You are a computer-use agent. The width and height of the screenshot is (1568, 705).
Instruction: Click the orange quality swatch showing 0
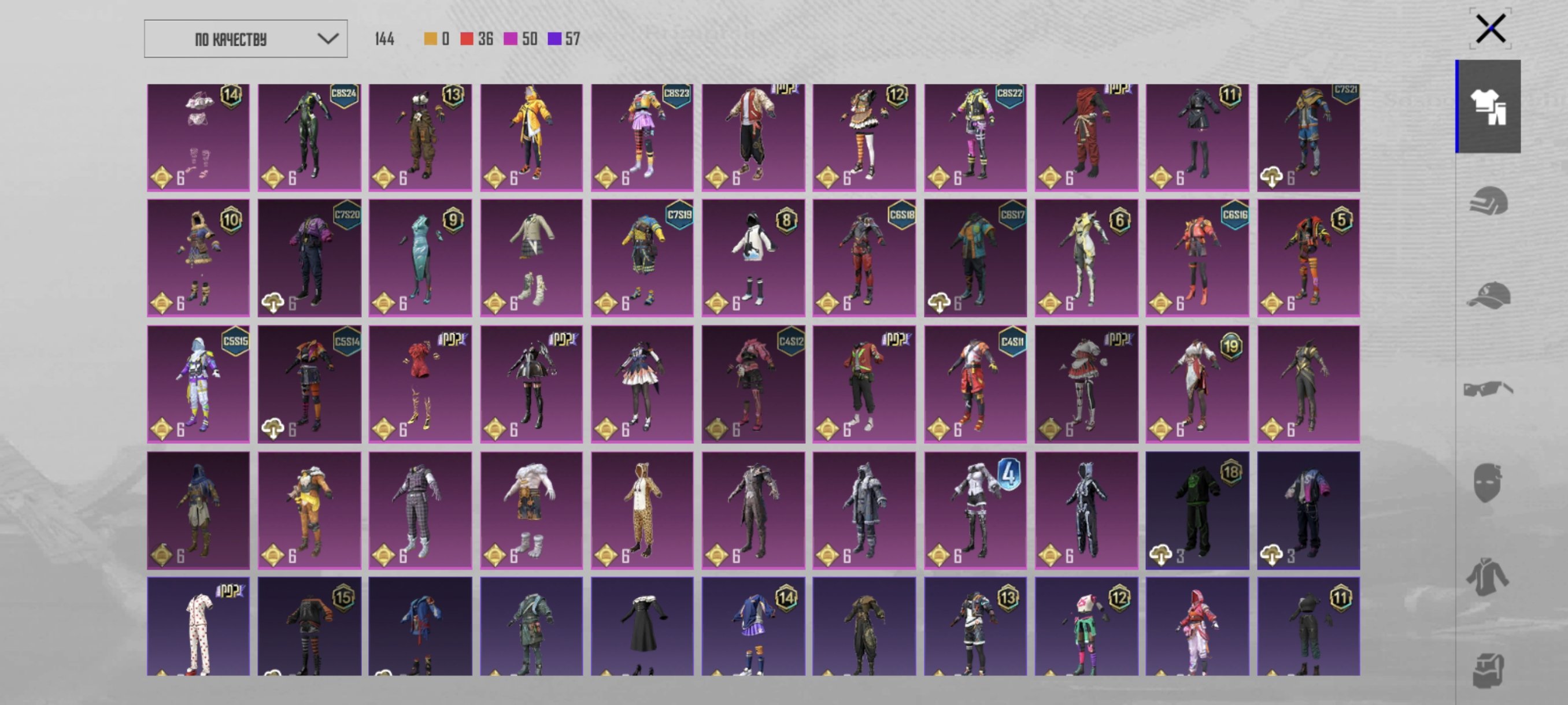[430, 39]
